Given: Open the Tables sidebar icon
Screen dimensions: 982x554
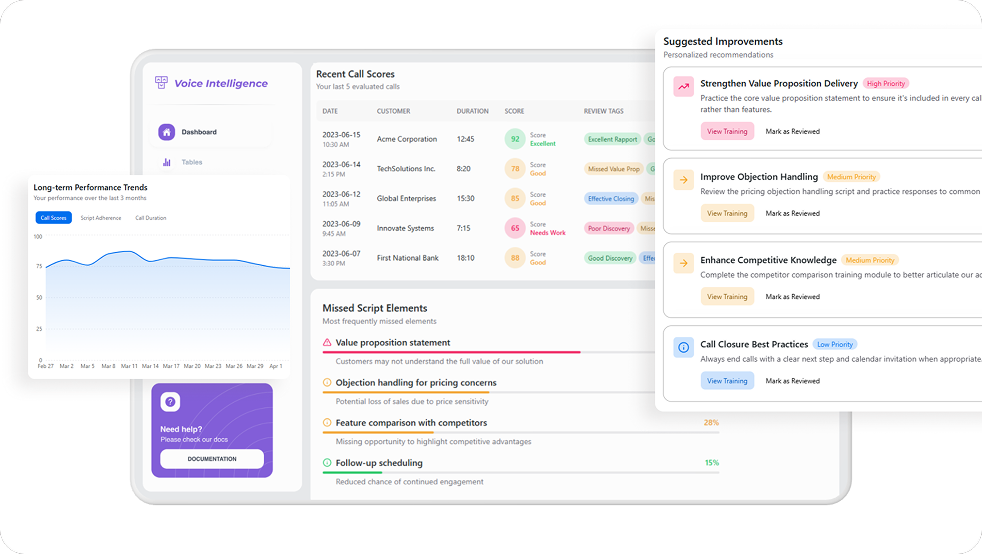Looking at the screenshot, I should click(x=167, y=162).
